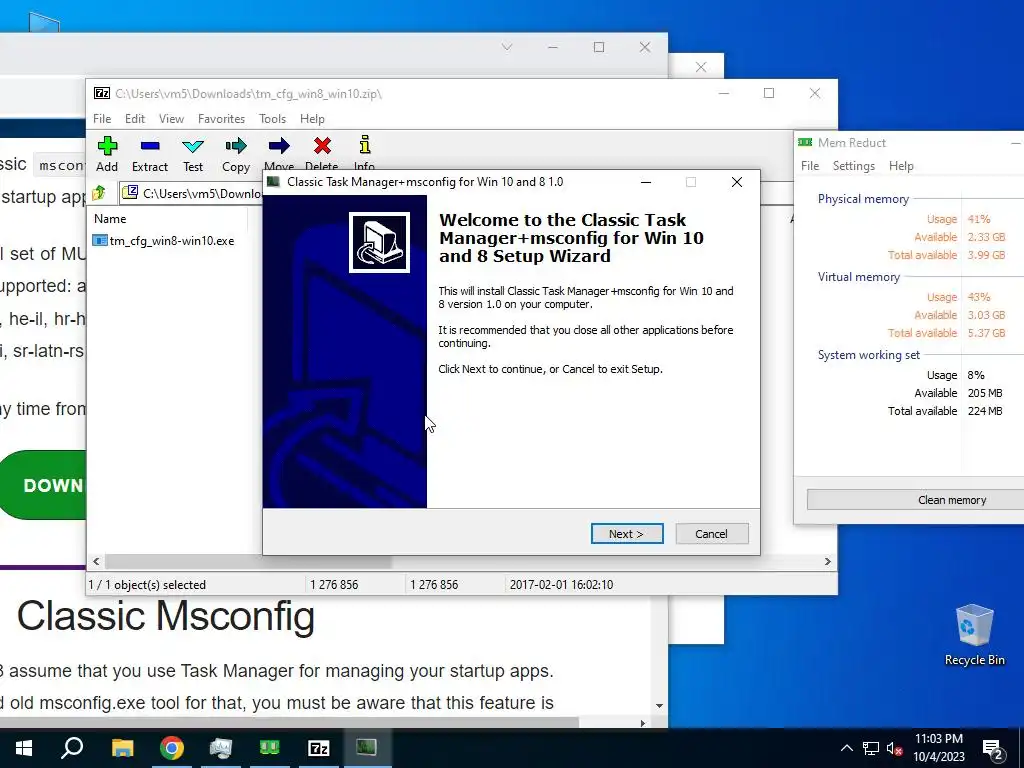Close the Setup Wizard window
1024x768 pixels.
point(737,182)
